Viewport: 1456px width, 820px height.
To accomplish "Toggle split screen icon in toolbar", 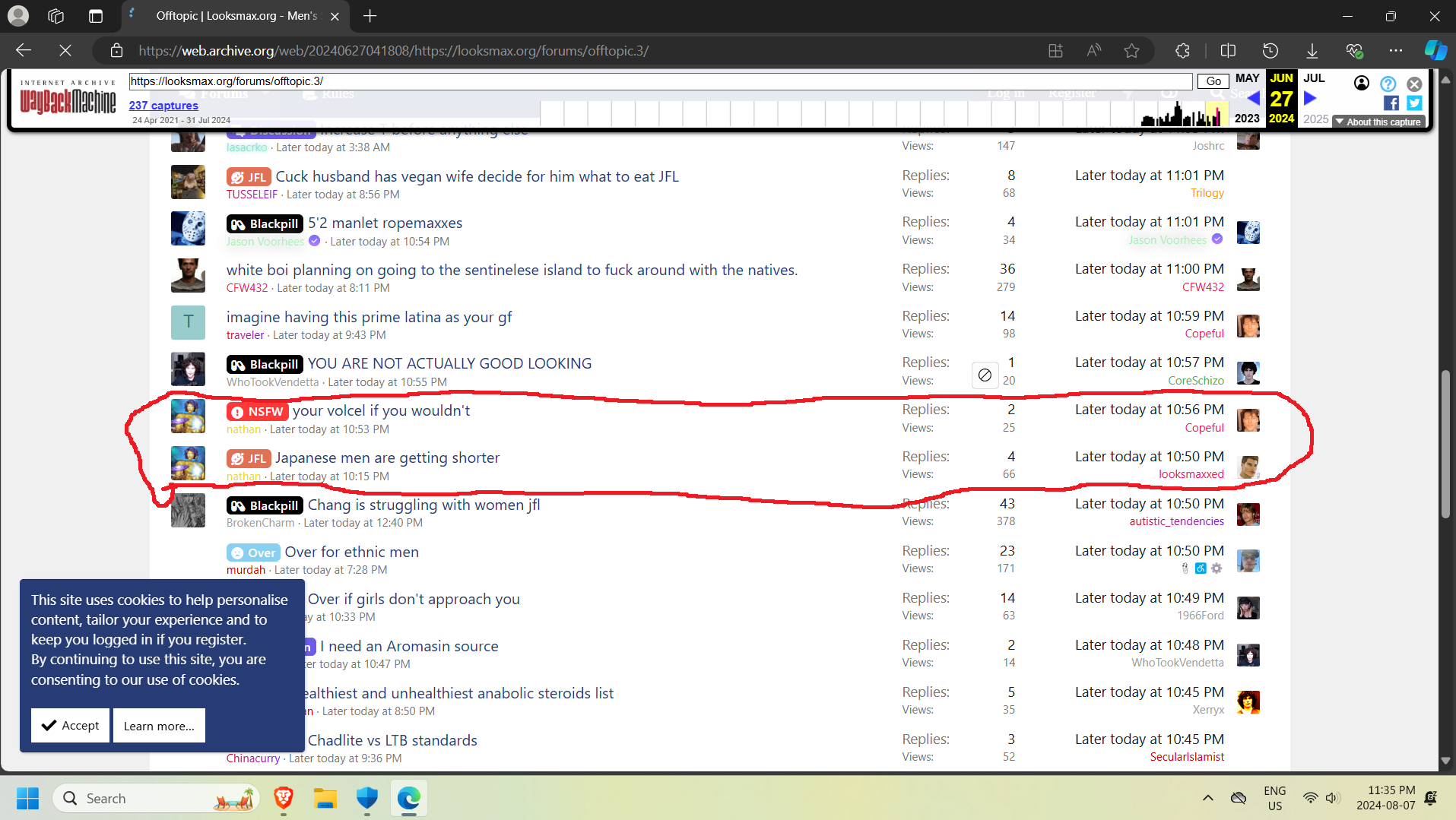I will 1228,51.
